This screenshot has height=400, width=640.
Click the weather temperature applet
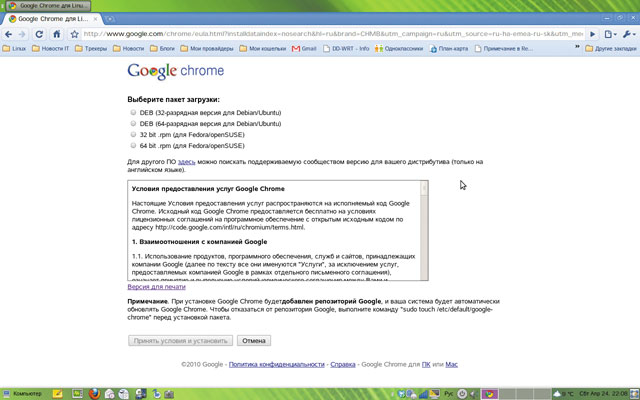click(564, 394)
